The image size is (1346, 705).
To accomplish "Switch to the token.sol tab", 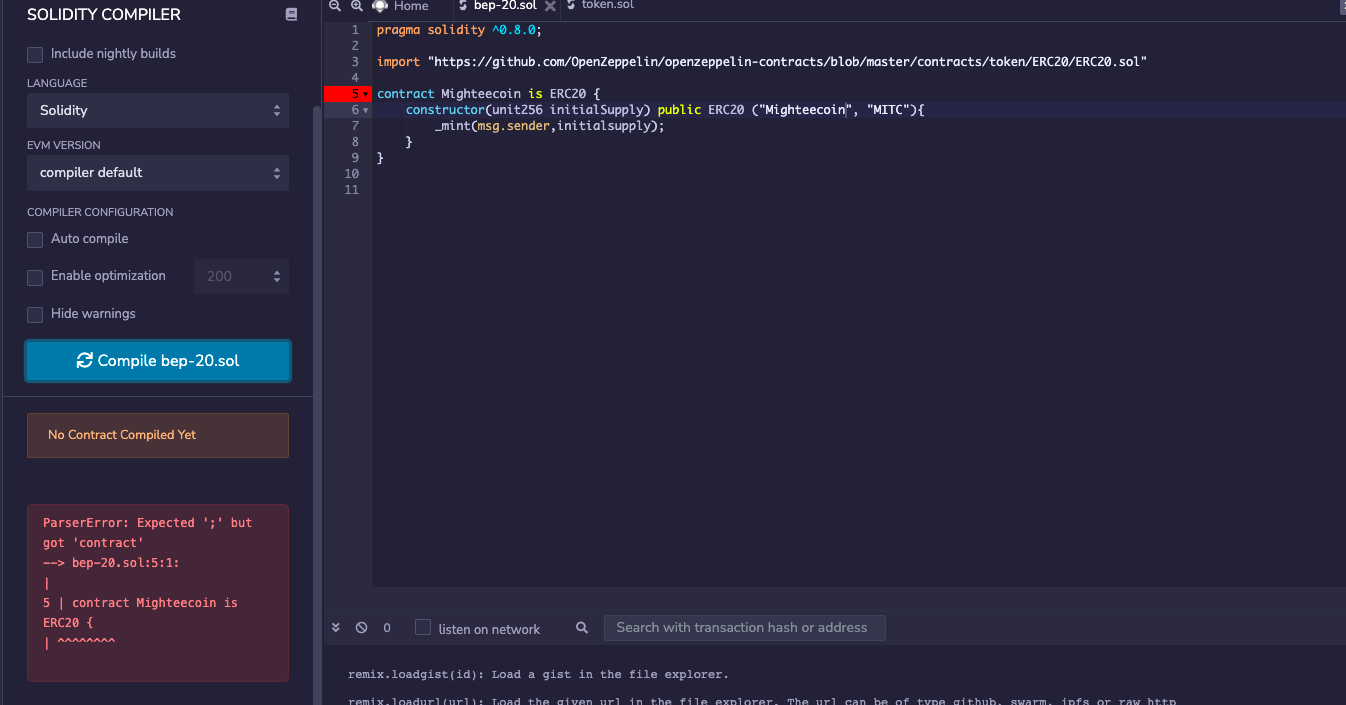I will [607, 5].
